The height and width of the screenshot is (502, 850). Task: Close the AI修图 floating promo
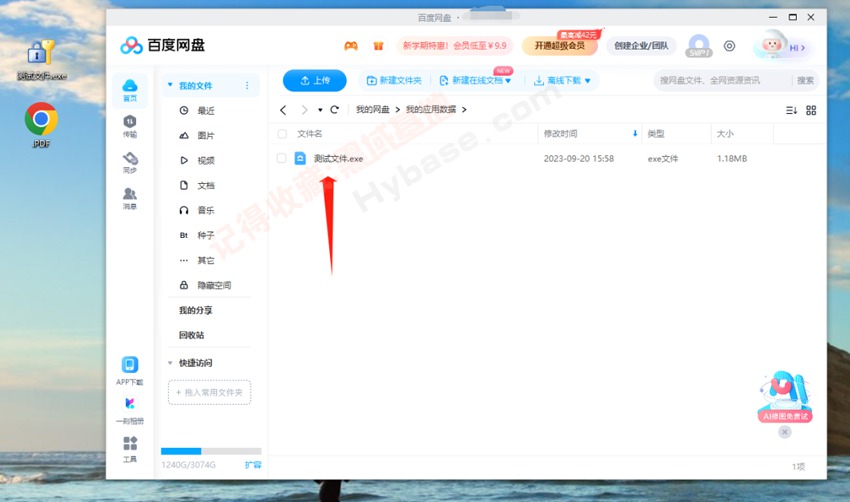tap(784, 432)
